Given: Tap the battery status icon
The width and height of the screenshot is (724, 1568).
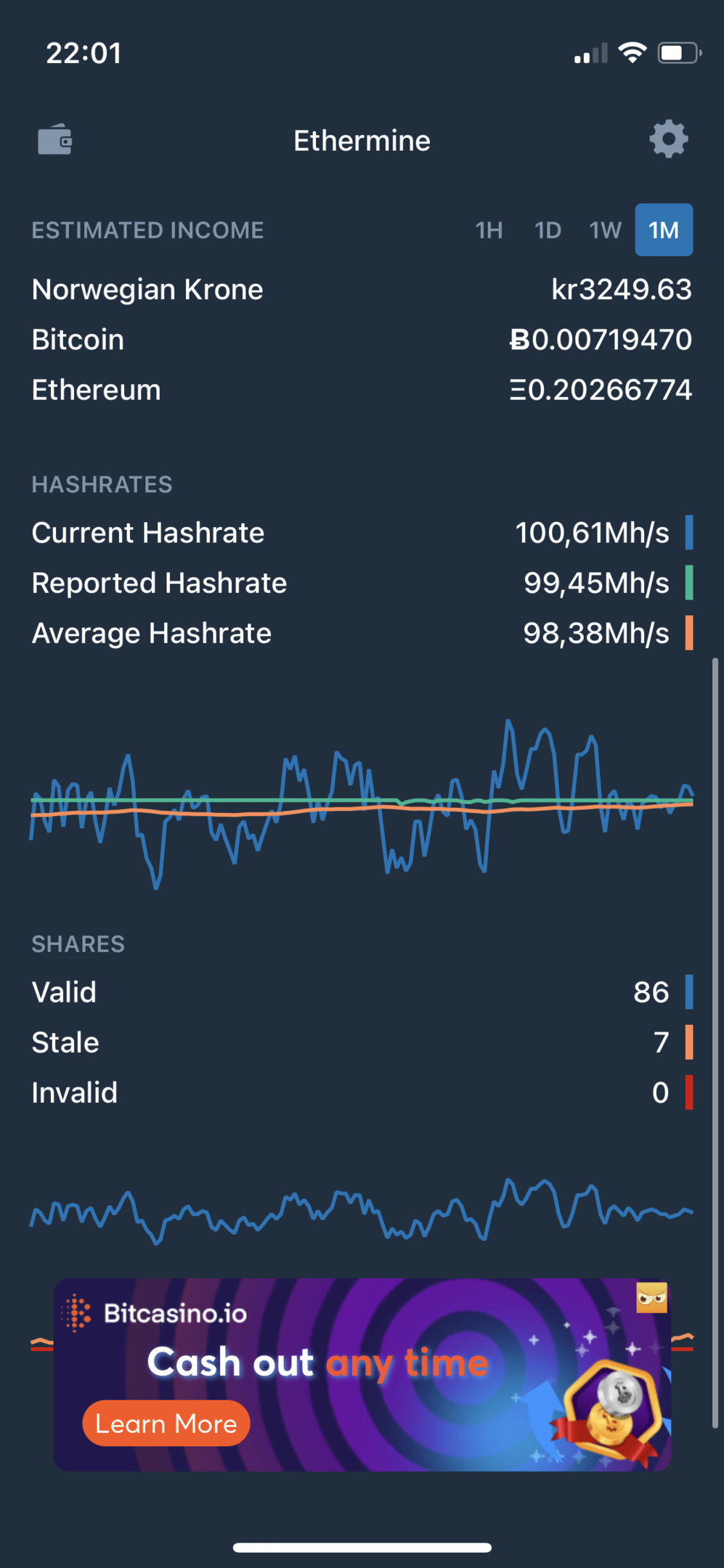Looking at the screenshot, I should point(679,52).
